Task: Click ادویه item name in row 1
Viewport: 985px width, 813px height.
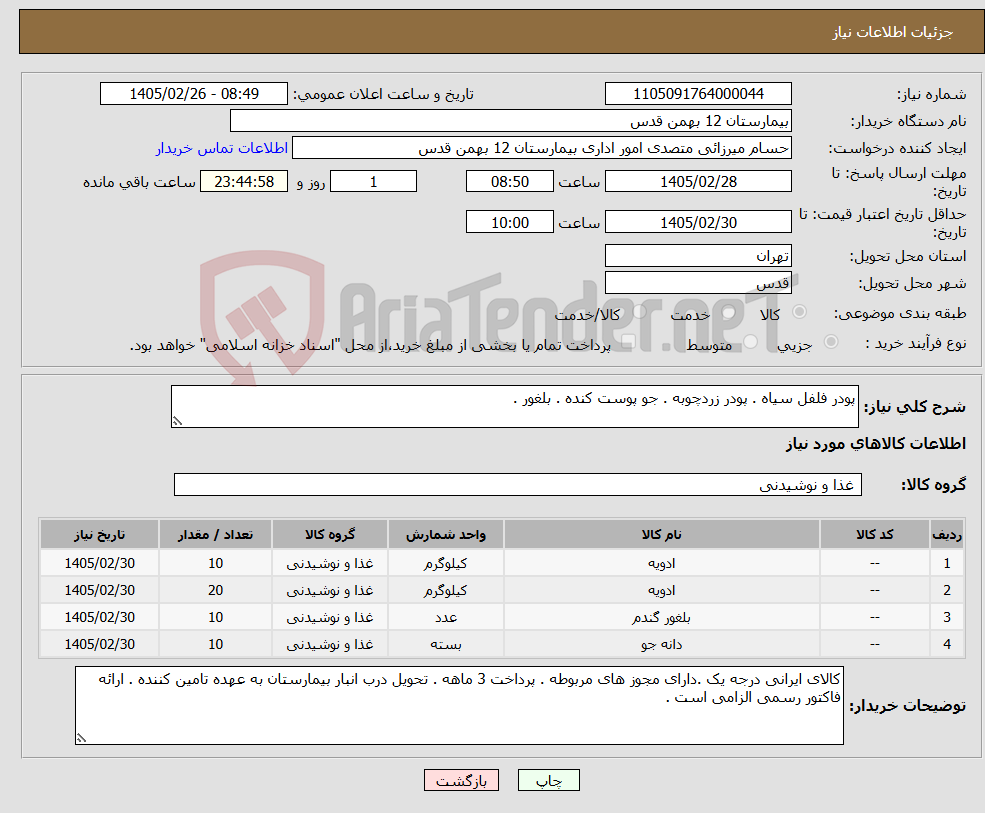Action: [661, 563]
